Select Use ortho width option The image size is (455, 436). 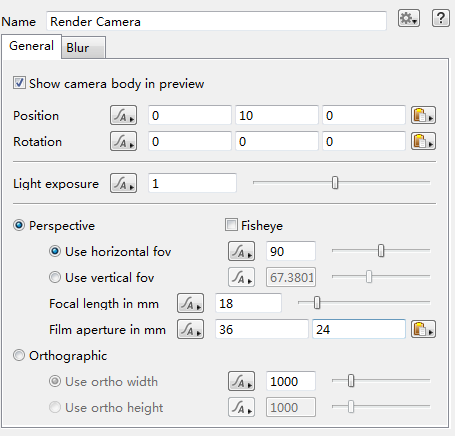(55, 381)
